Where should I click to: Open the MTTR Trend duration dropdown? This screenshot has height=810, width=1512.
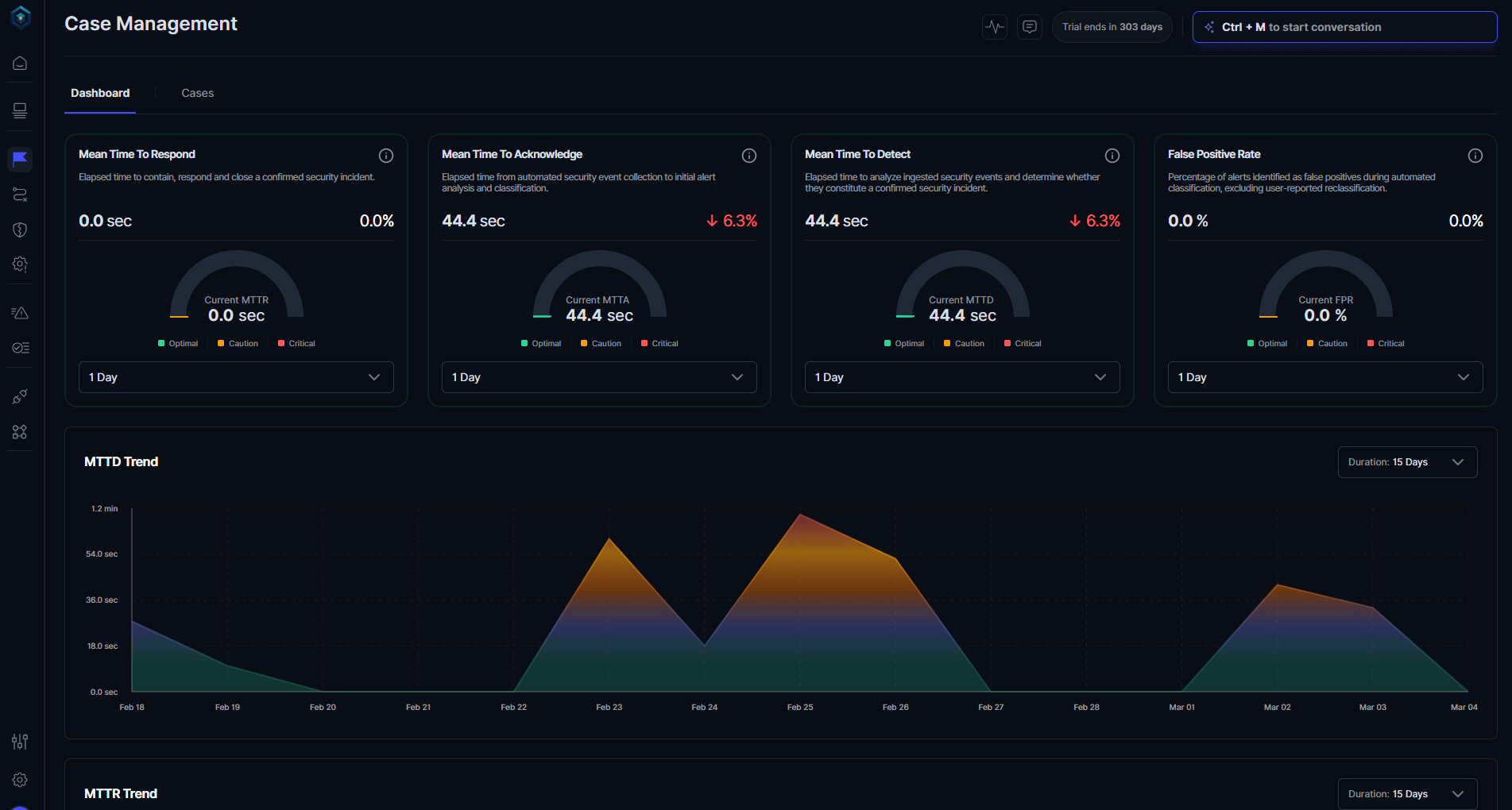[1406, 794]
